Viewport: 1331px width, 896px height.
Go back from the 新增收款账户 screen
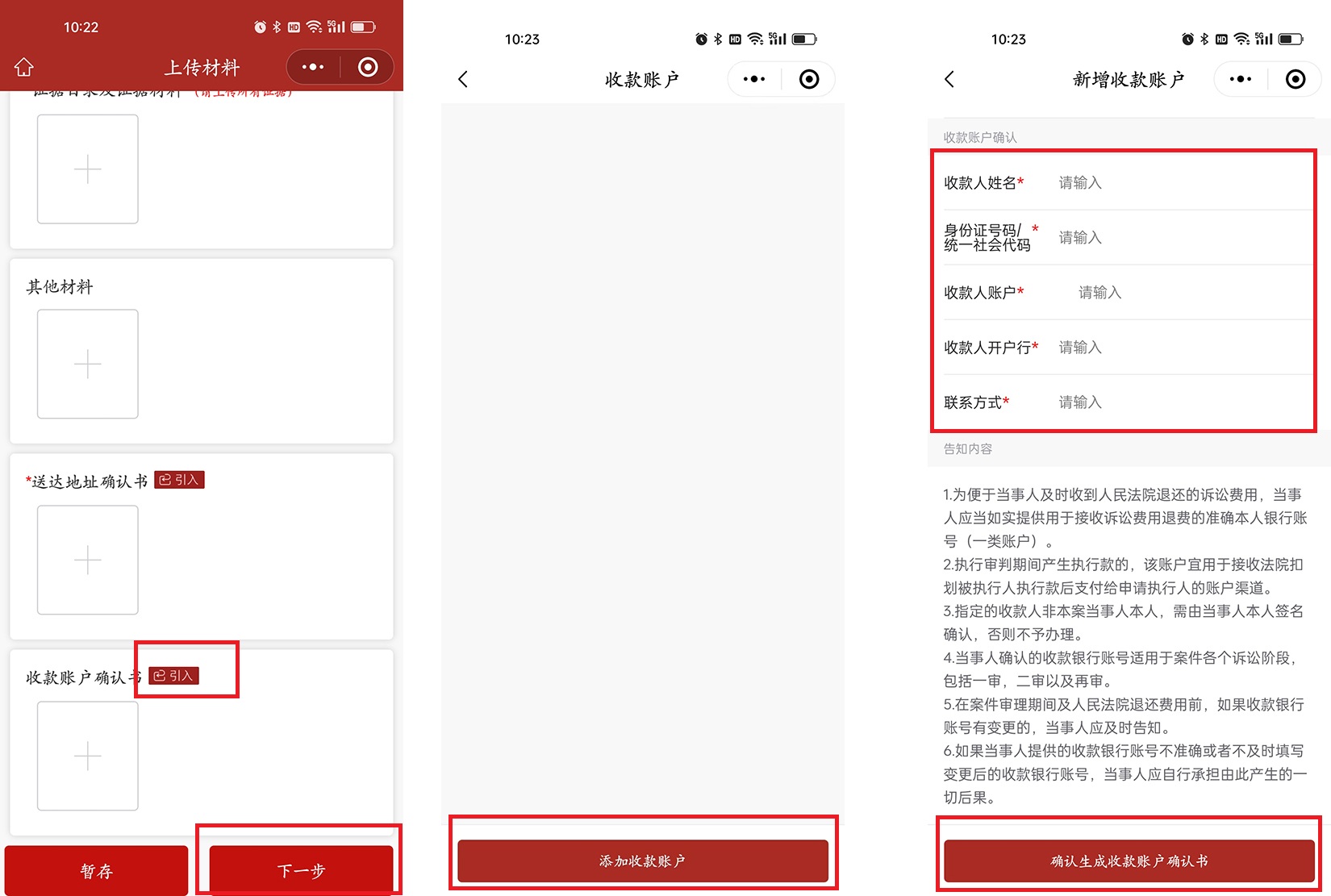coord(949,79)
